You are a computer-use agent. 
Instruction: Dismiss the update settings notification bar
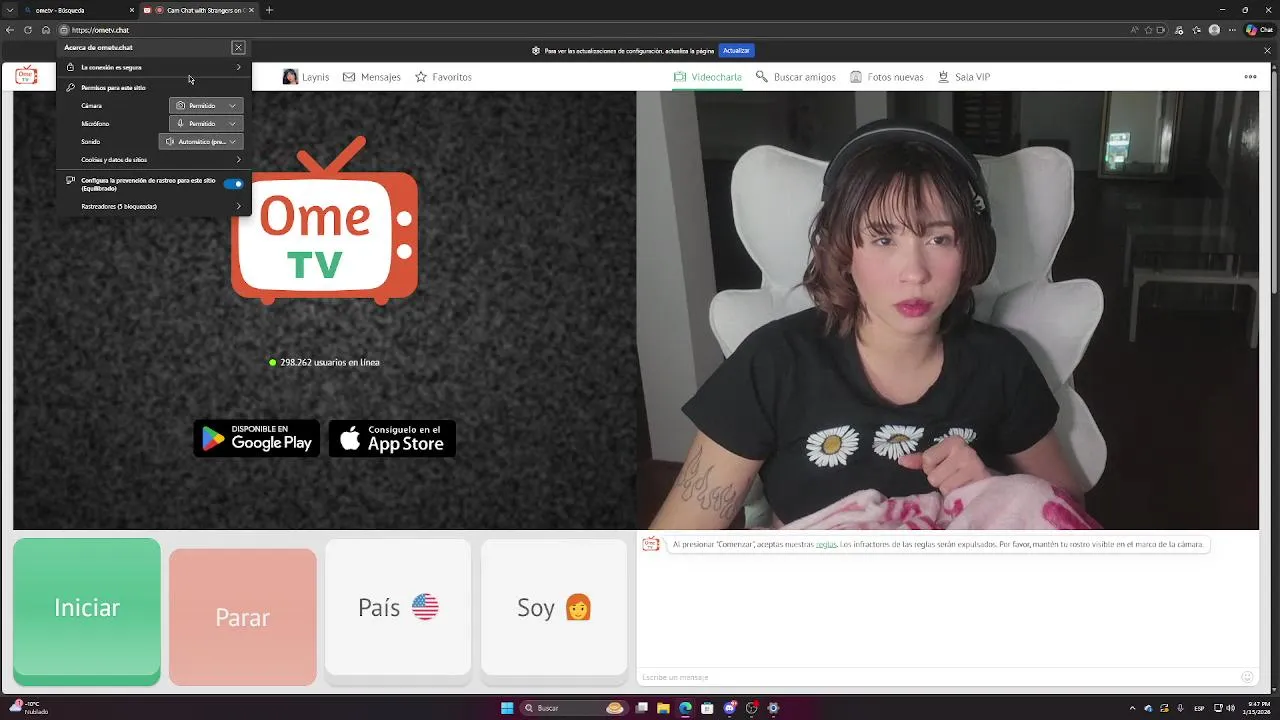[1266, 50]
